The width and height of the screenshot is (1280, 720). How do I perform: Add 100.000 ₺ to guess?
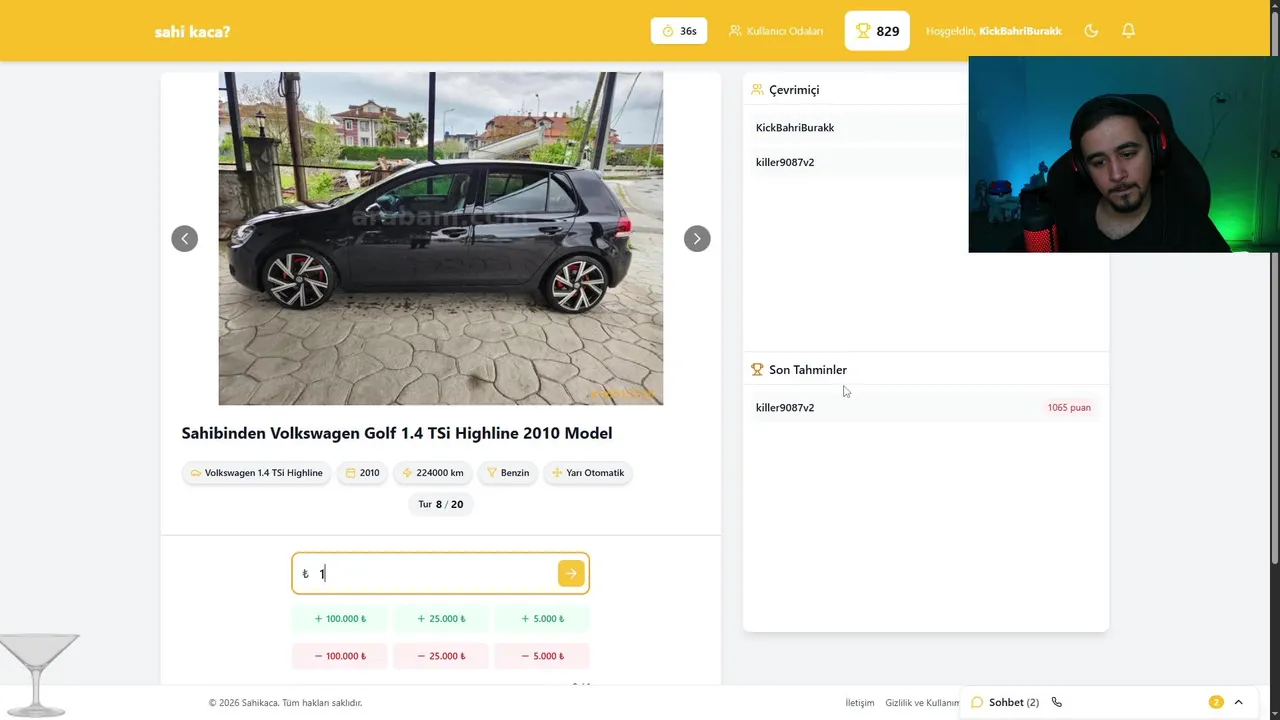340,619
